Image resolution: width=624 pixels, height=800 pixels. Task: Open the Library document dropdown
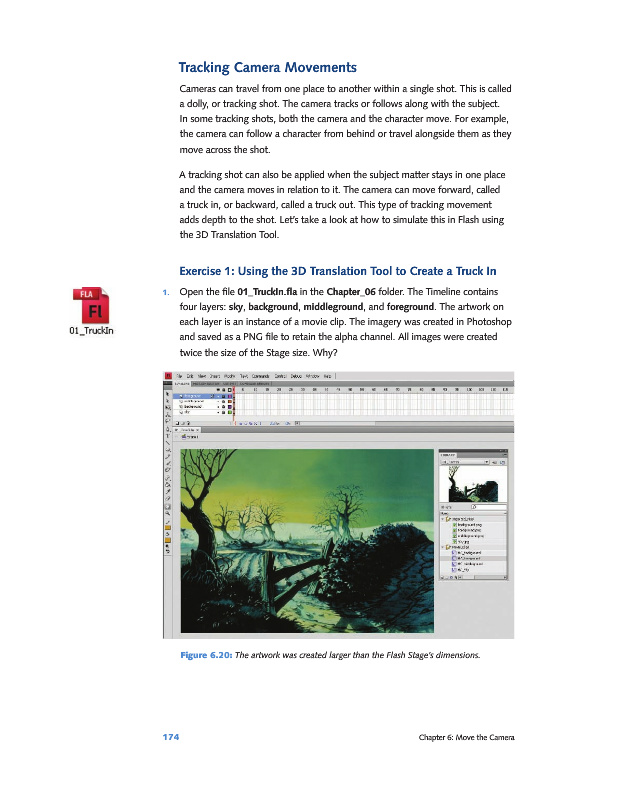pyautogui.click(x=468, y=462)
